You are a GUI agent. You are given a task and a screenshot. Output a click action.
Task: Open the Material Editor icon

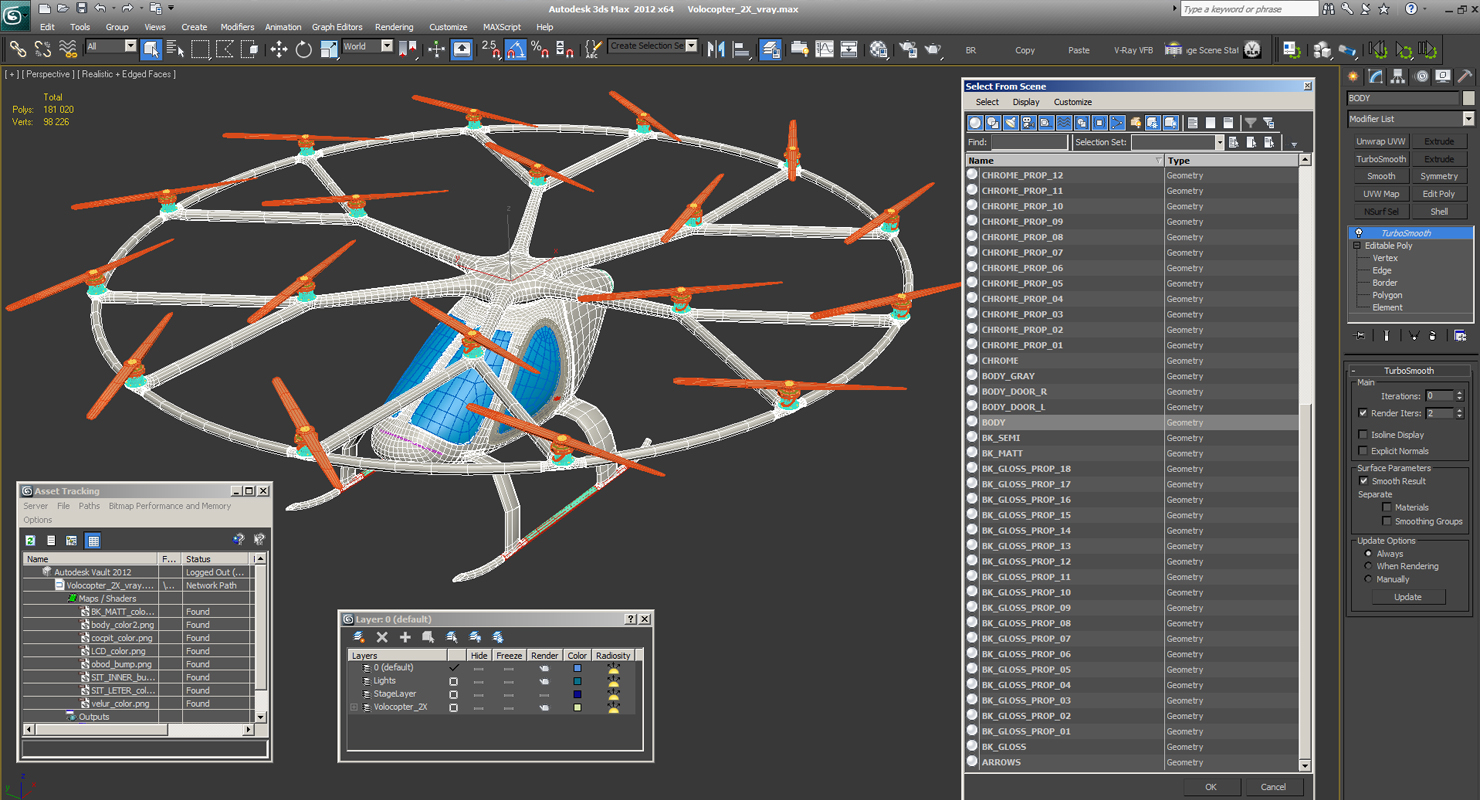click(x=878, y=49)
